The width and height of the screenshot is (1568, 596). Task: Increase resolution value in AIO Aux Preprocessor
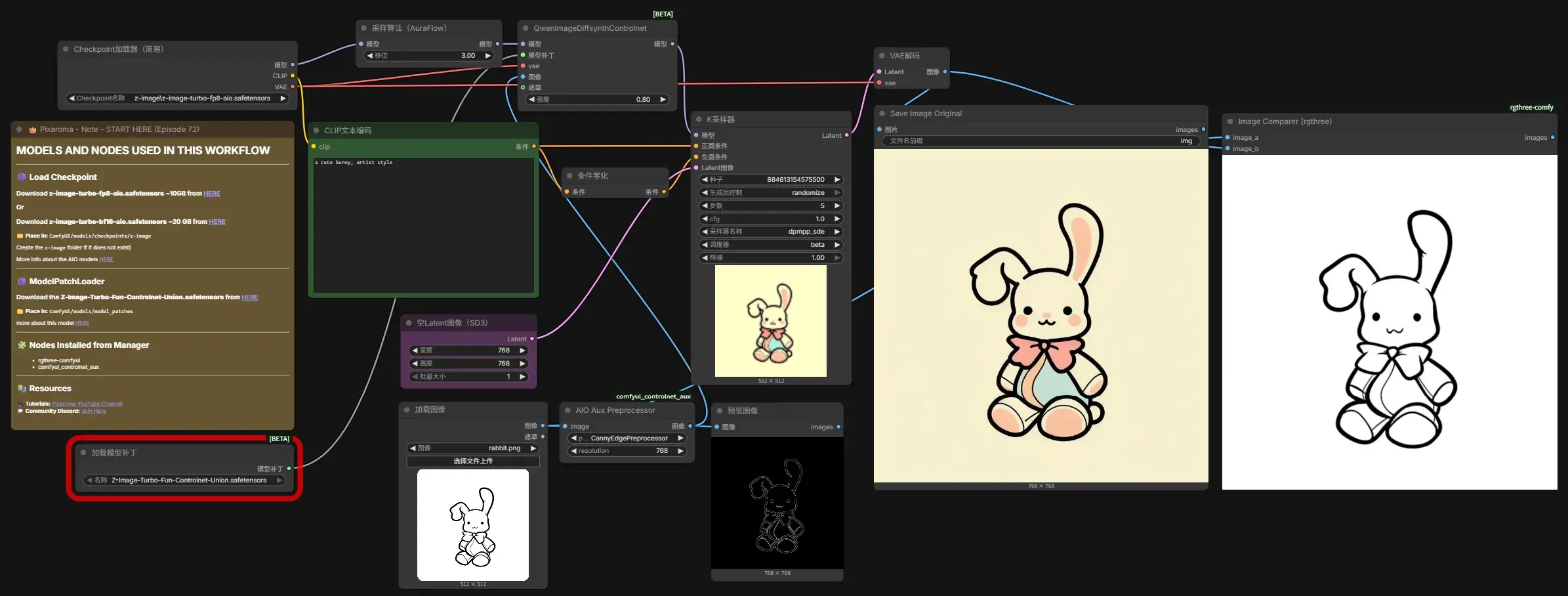click(680, 451)
